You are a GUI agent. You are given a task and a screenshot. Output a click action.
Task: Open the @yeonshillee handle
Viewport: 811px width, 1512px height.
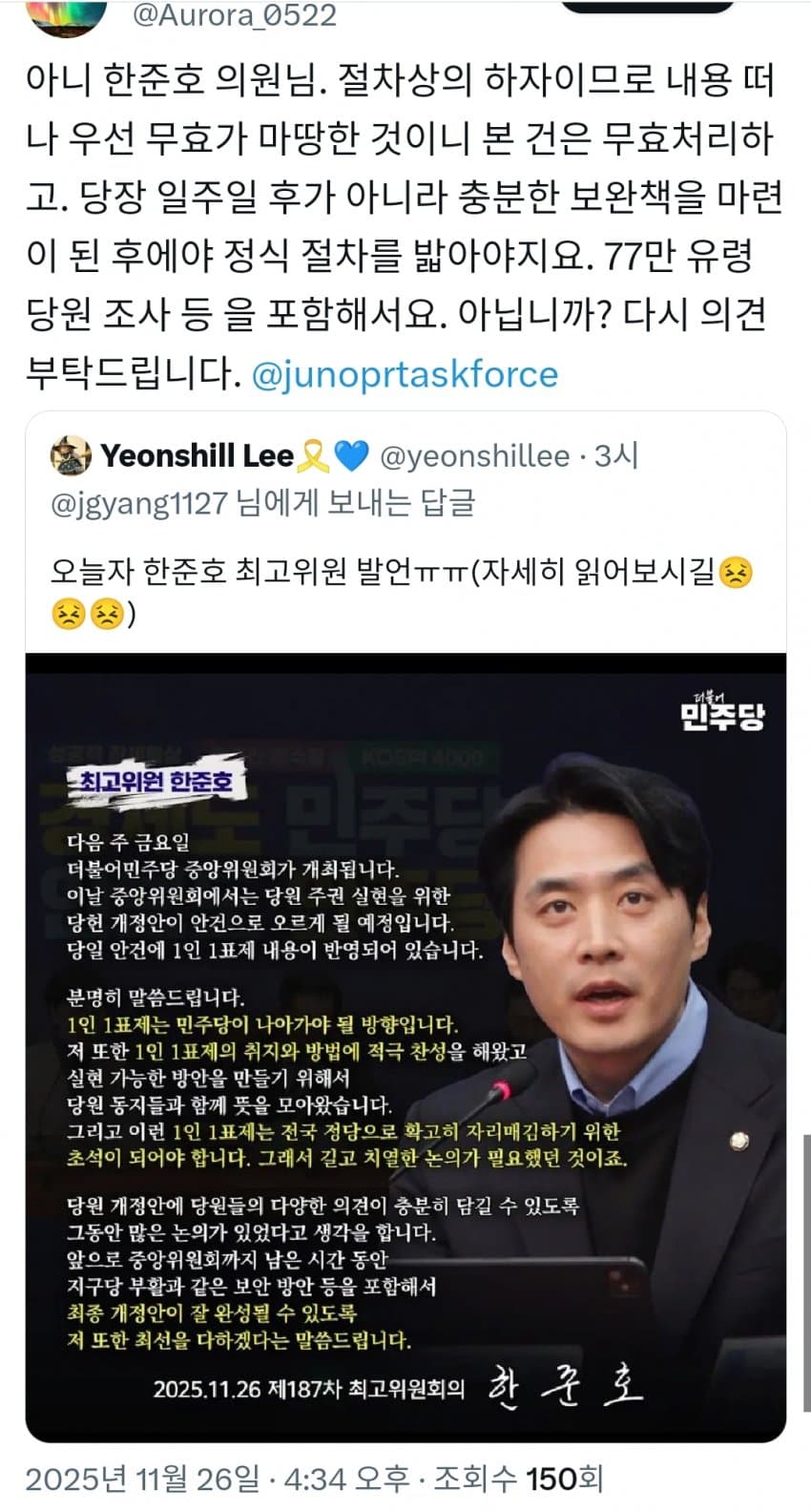click(x=474, y=456)
